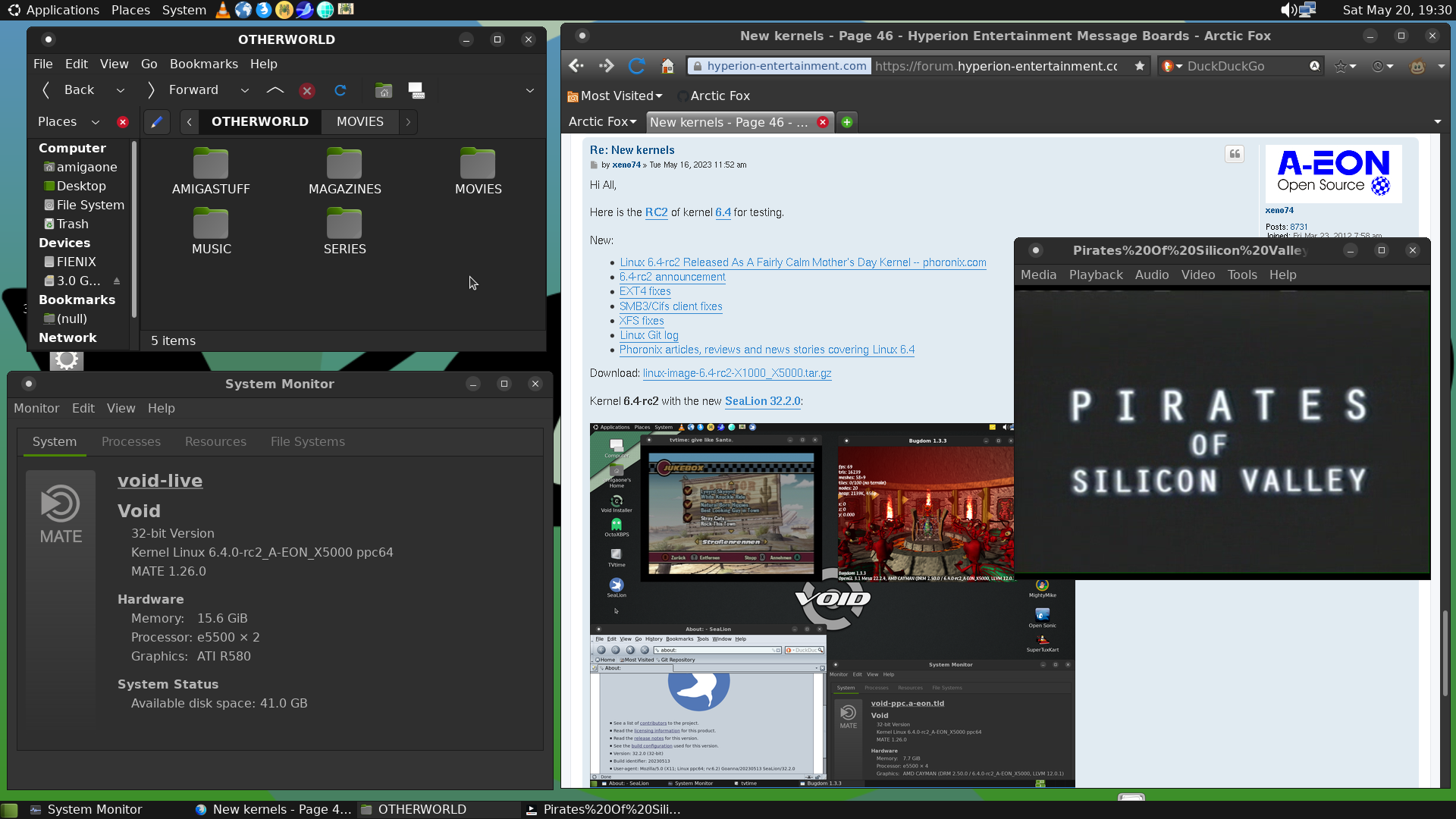The width and height of the screenshot is (1456, 819).
Task: Open the Arctic Fox application menu button
Action: (x=603, y=122)
